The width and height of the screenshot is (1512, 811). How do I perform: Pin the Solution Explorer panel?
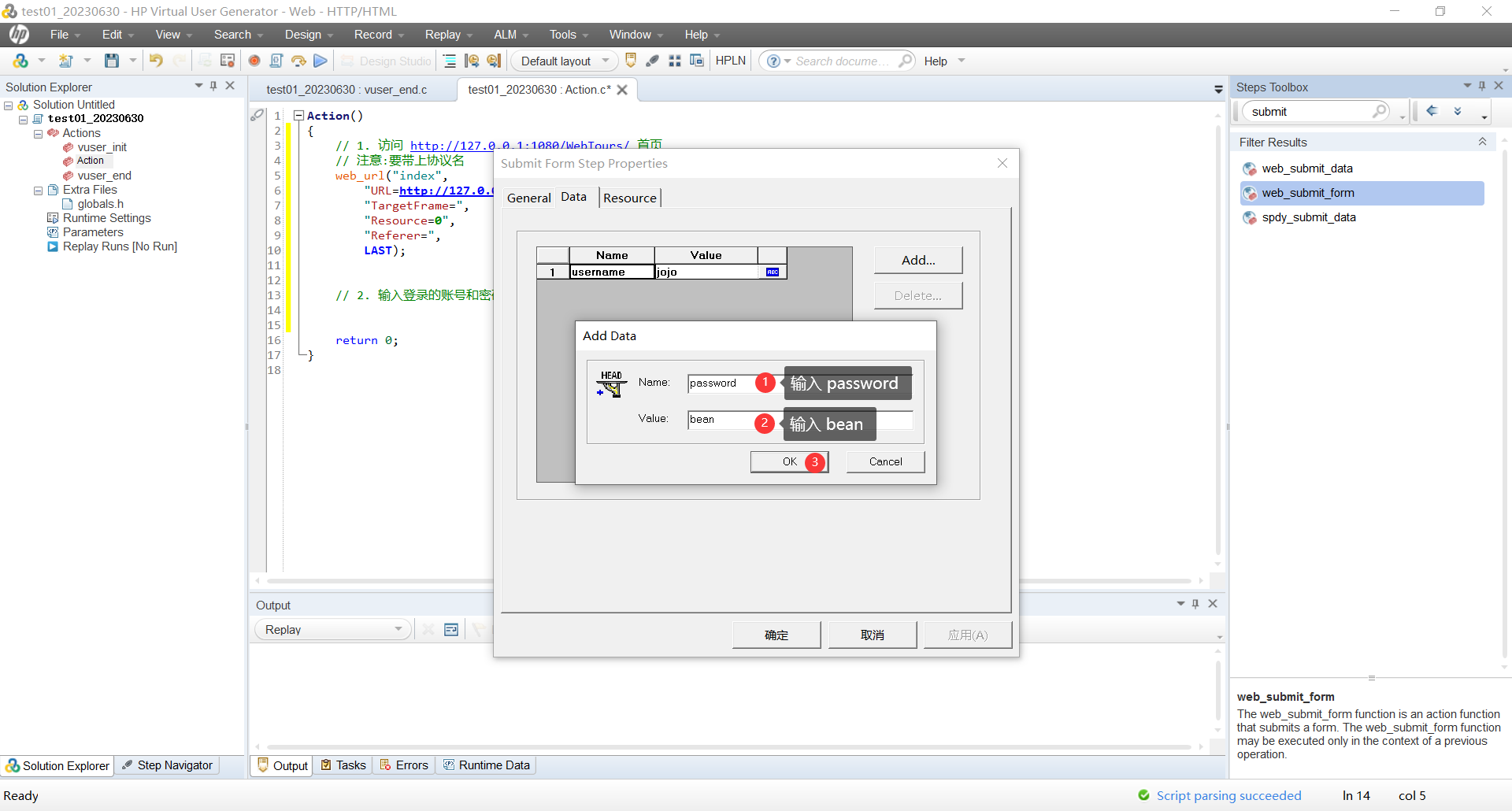(x=213, y=86)
